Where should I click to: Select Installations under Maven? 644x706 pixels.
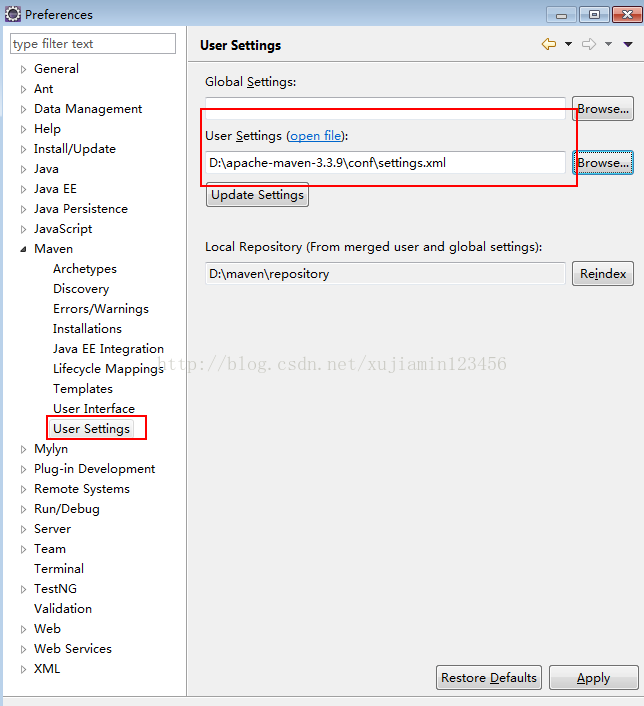[87, 329]
